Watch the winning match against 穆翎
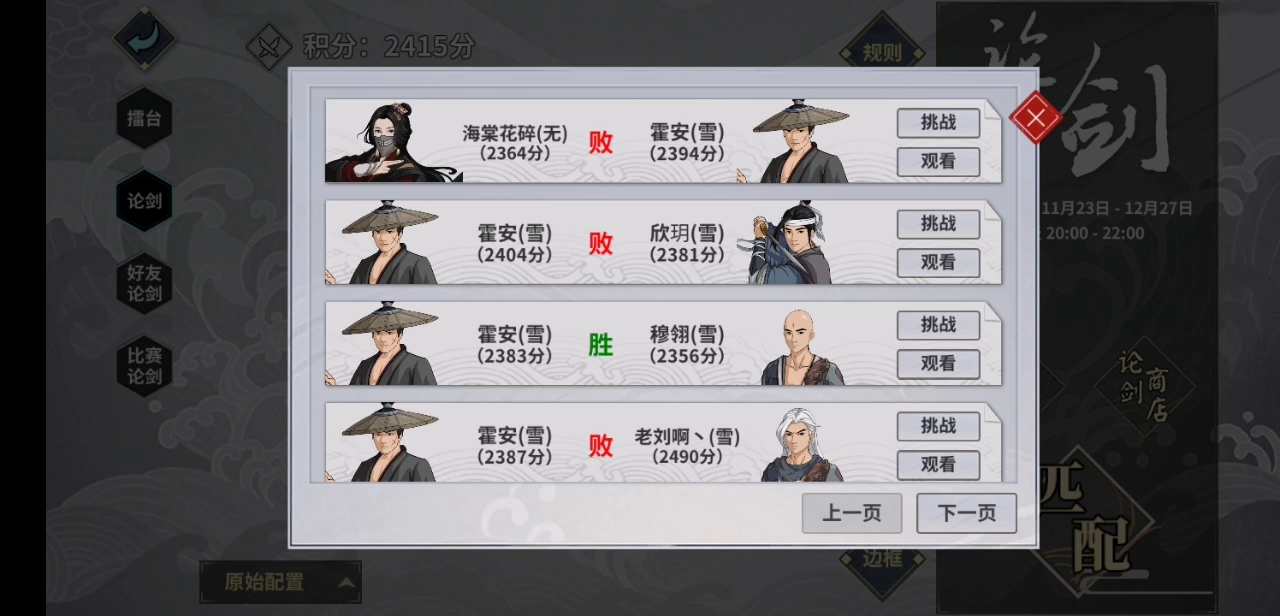The image size is (1280, 616). (x=937, y=364)
